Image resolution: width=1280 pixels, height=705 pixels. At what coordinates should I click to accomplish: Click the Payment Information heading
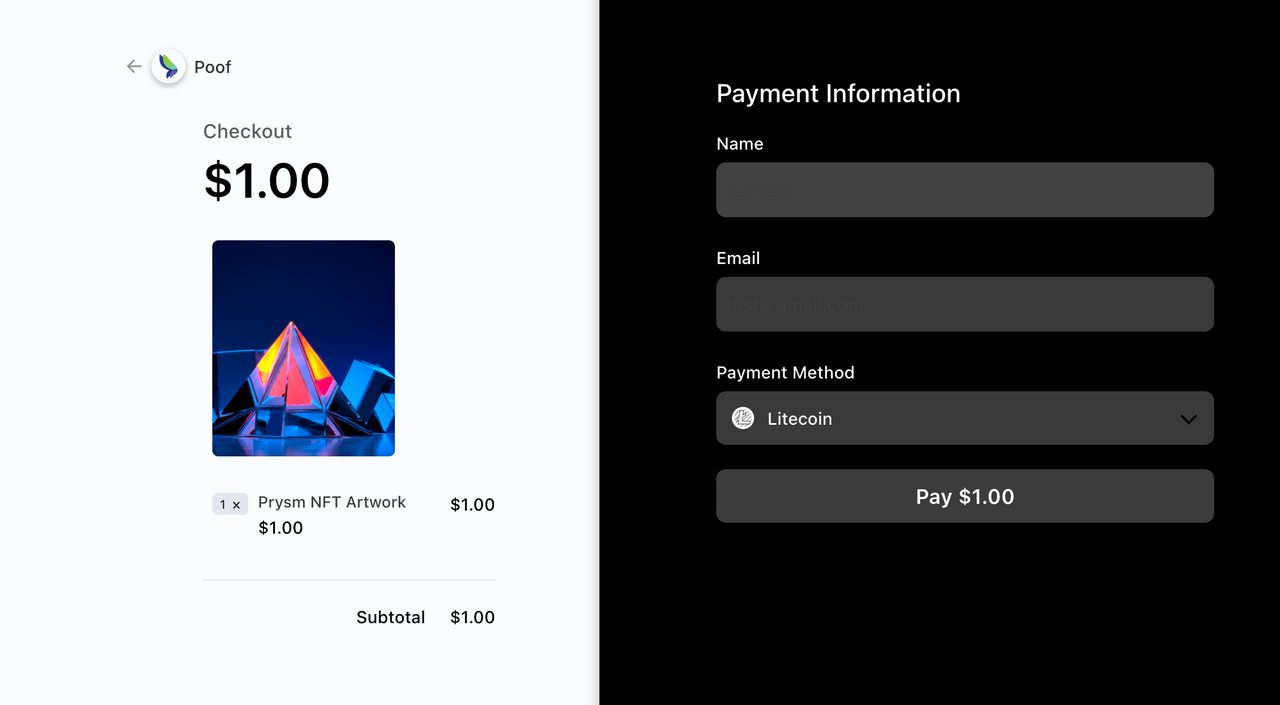838,94
